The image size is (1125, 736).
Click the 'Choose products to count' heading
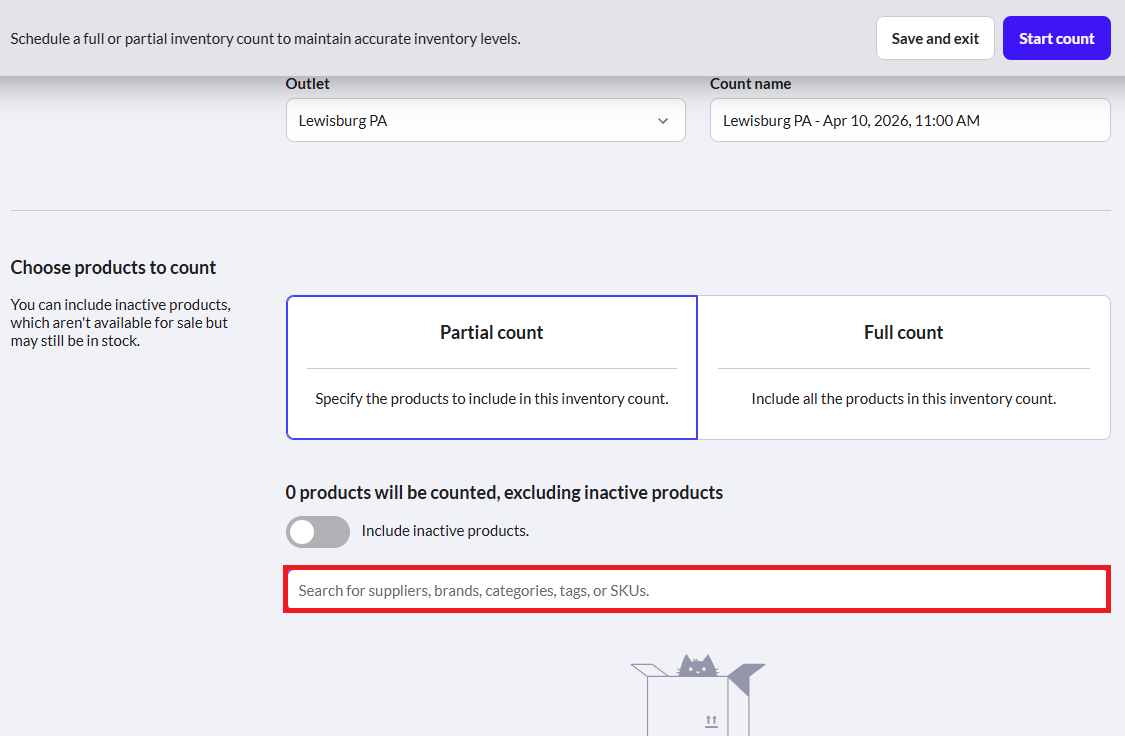(113, 268)
